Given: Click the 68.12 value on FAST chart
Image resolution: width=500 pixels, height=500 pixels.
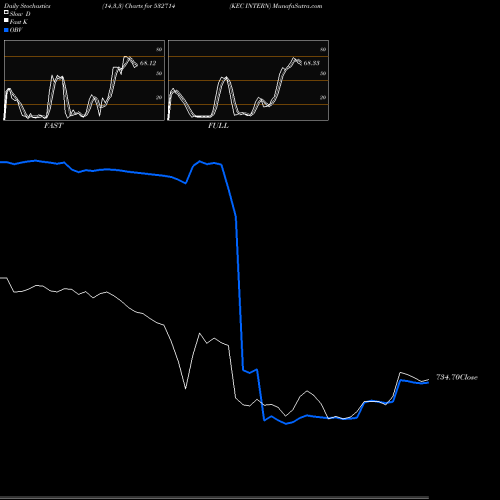Looking at the screenshot, I should tap(148, 63).
